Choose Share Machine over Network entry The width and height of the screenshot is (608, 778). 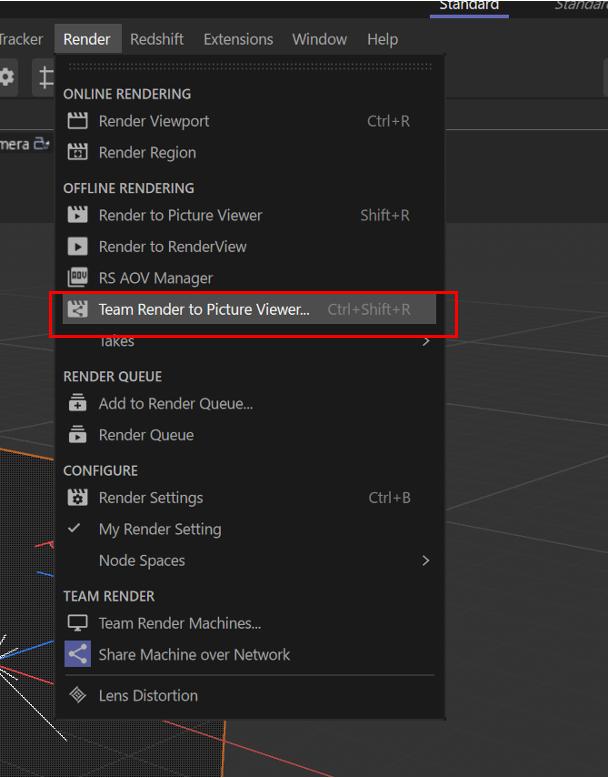click(249, 654)
